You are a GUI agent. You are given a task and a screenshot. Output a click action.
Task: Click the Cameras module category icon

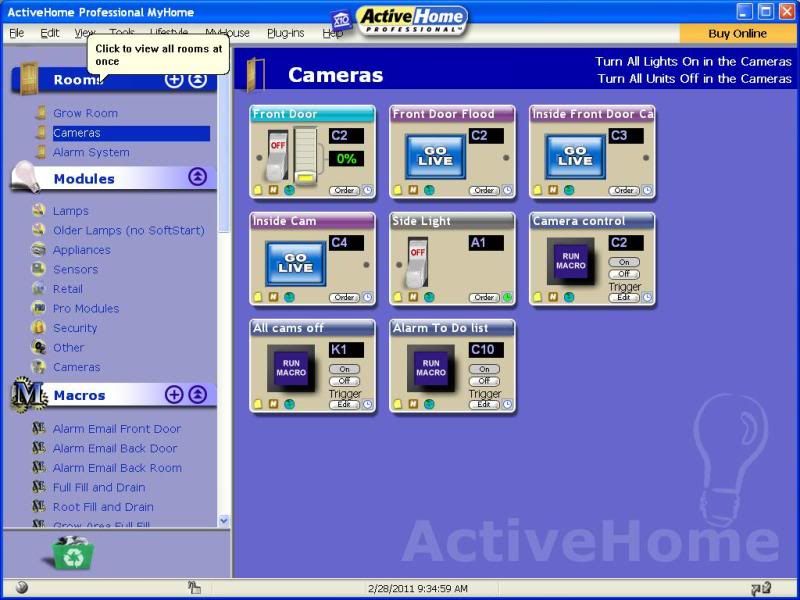pyautogui.click(x=38, y=367)
